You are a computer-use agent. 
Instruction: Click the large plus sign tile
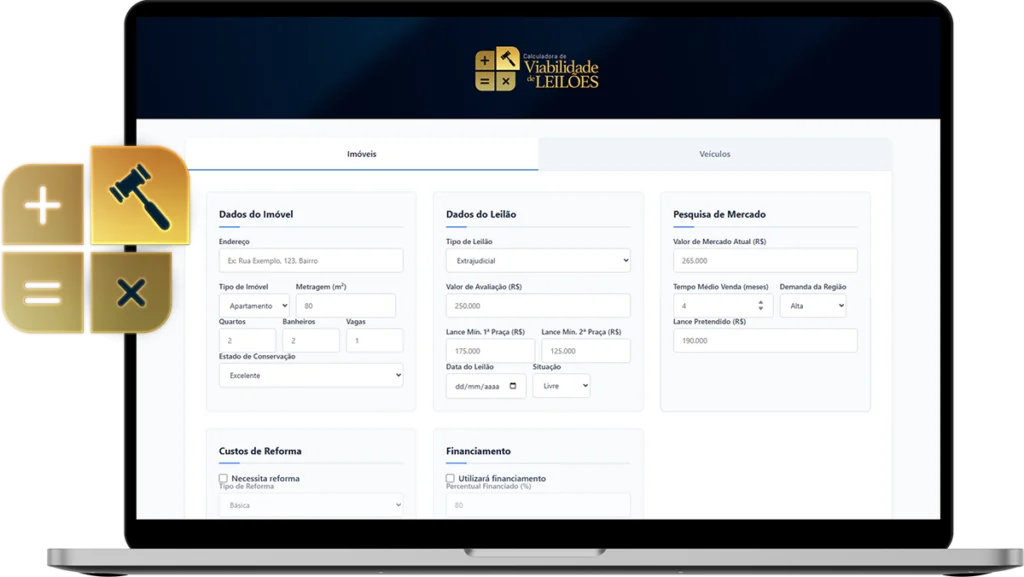click(x=43, y=209)
